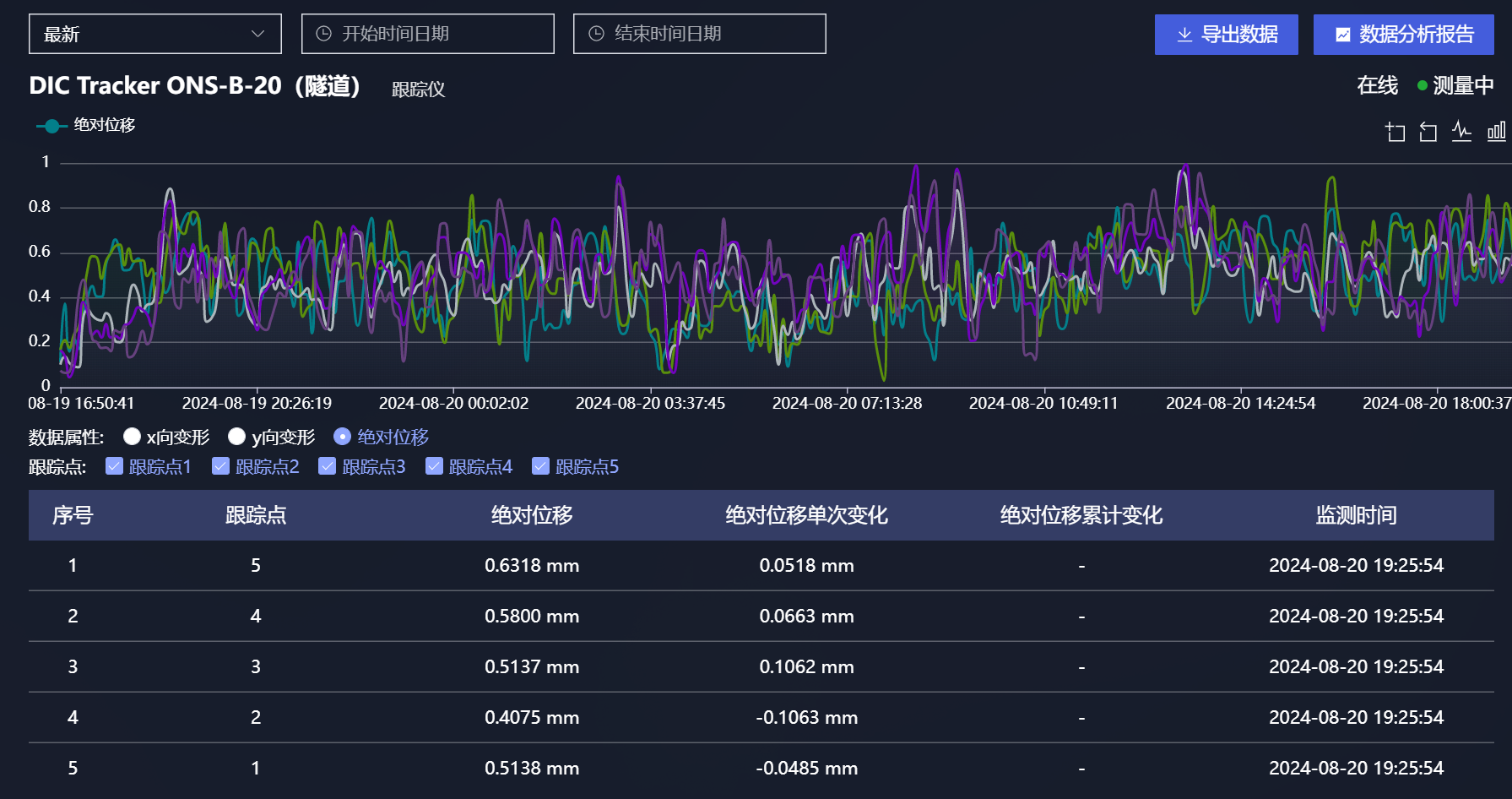1512x799 pixels.
Task: Open the 最新 dropdown
Action: pos(155,34)
